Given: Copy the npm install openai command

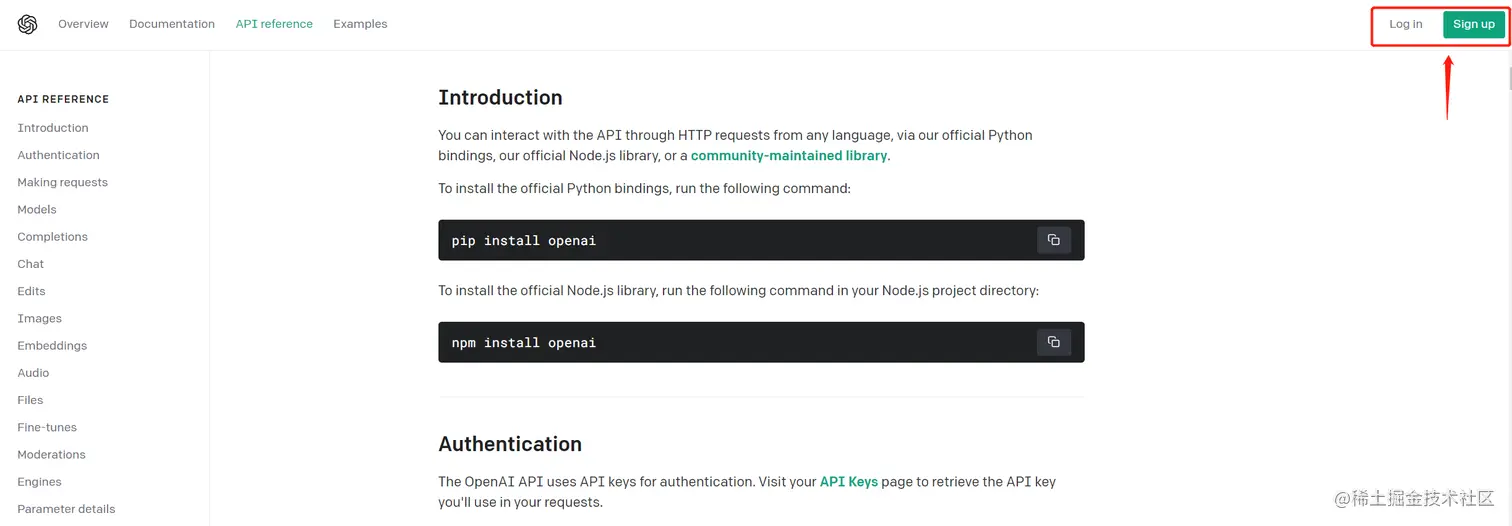Looking at the screenshot, I should point(1054,342).
